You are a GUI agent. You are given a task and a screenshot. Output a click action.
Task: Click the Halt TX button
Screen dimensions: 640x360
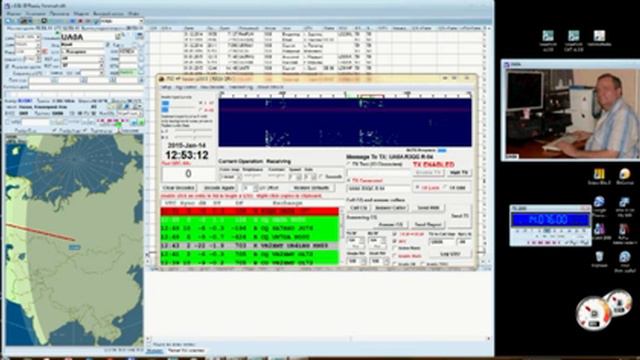[459, 173]
